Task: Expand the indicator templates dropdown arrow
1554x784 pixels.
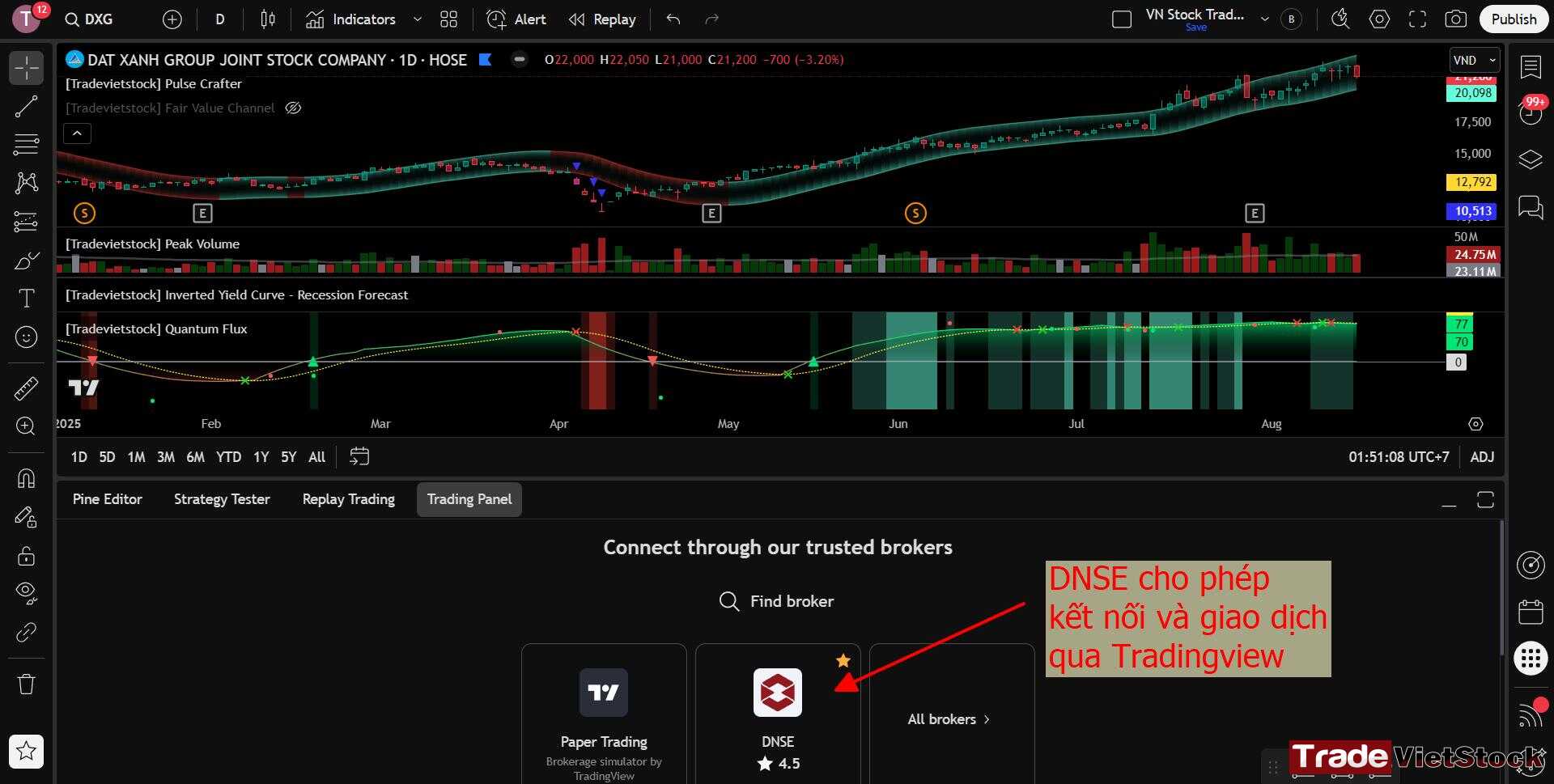Action: pyautogui.click(x=418, y=19)
